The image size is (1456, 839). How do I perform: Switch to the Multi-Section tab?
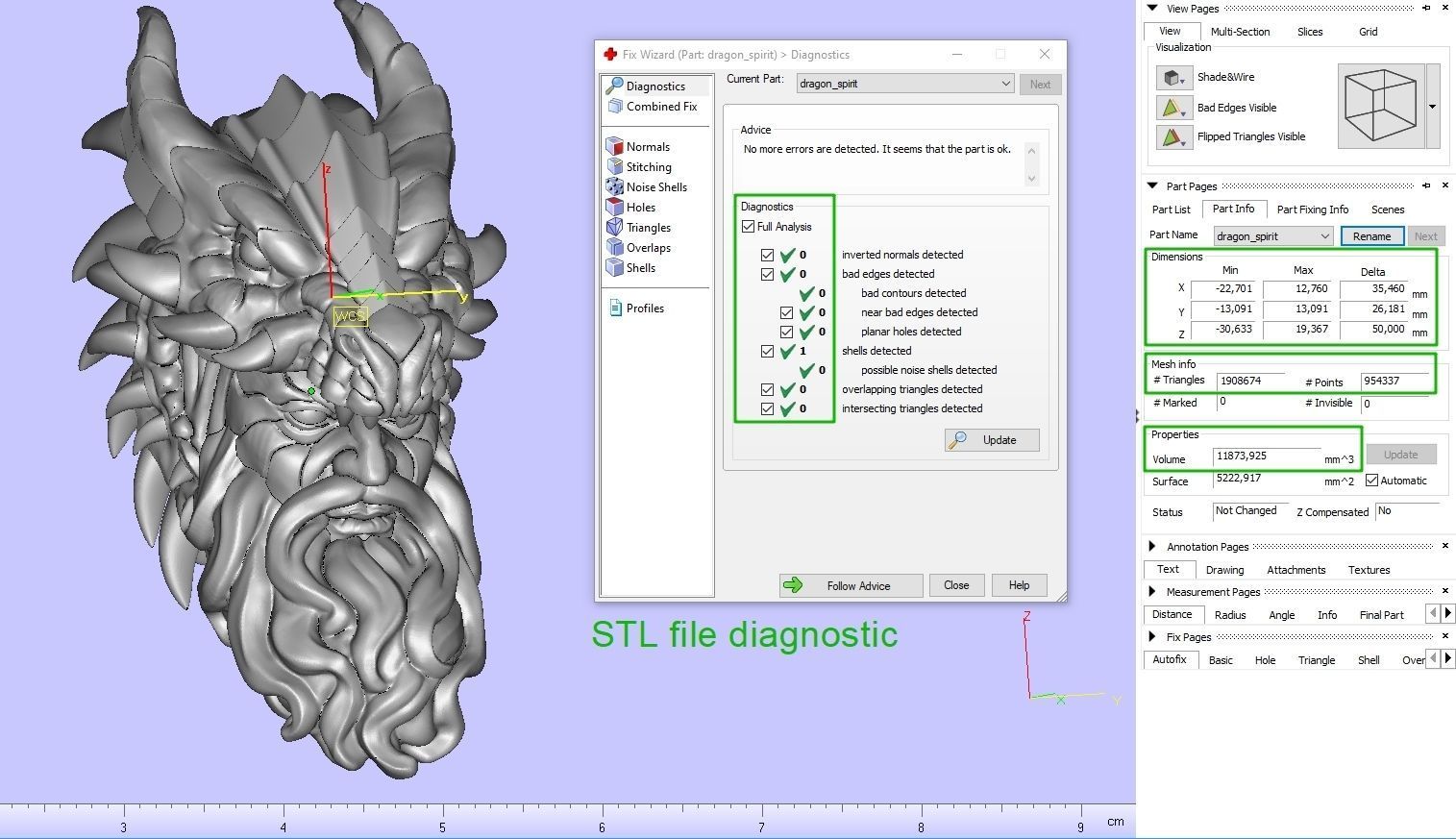click(1240, 32)
